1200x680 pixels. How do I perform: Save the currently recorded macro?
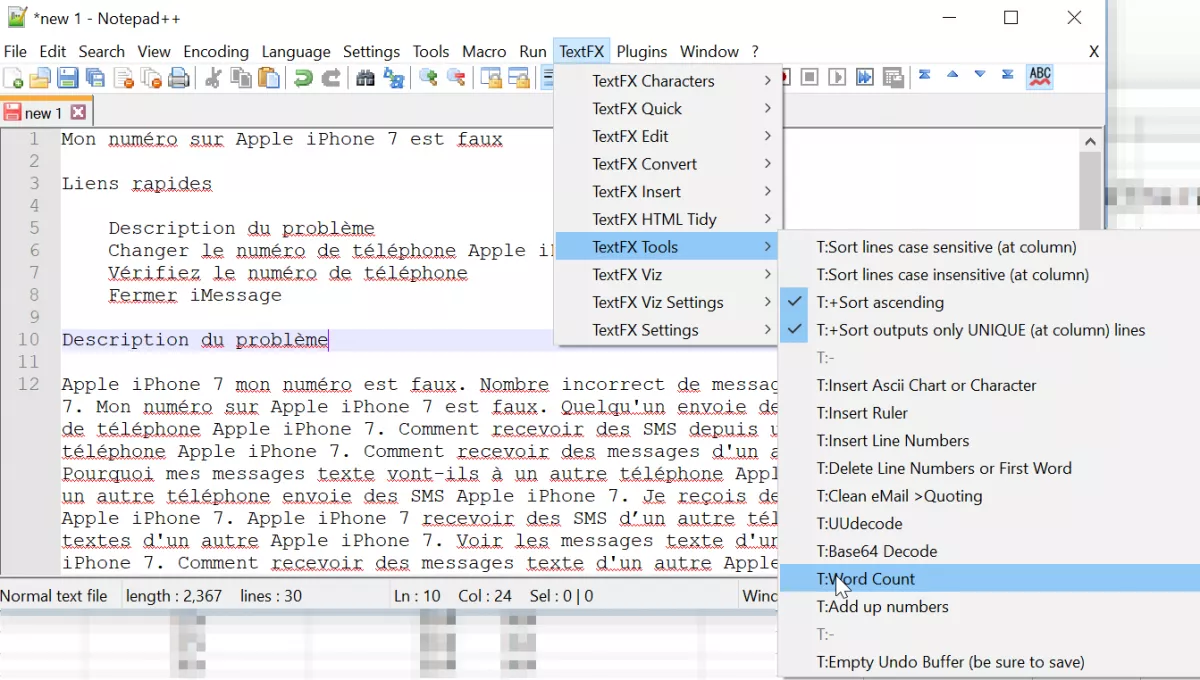click(x=893, y=77)
